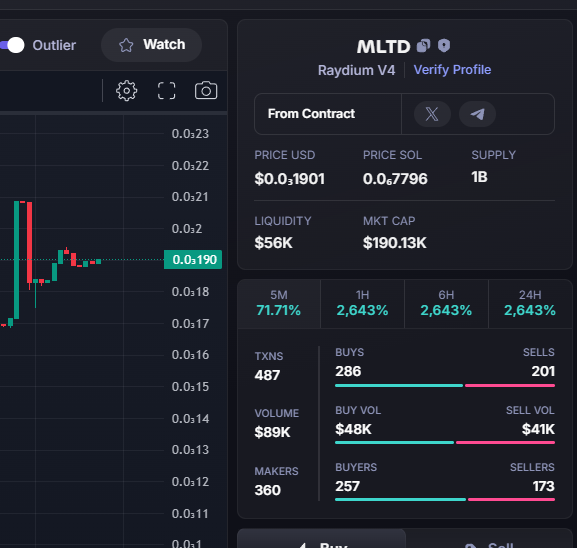Click the buy vol value $48K

pyautogui.click(x=353, y=429)
